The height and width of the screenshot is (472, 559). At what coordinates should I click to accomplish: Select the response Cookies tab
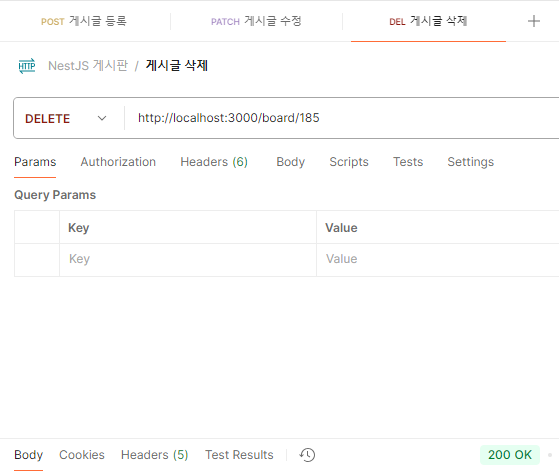82,455
